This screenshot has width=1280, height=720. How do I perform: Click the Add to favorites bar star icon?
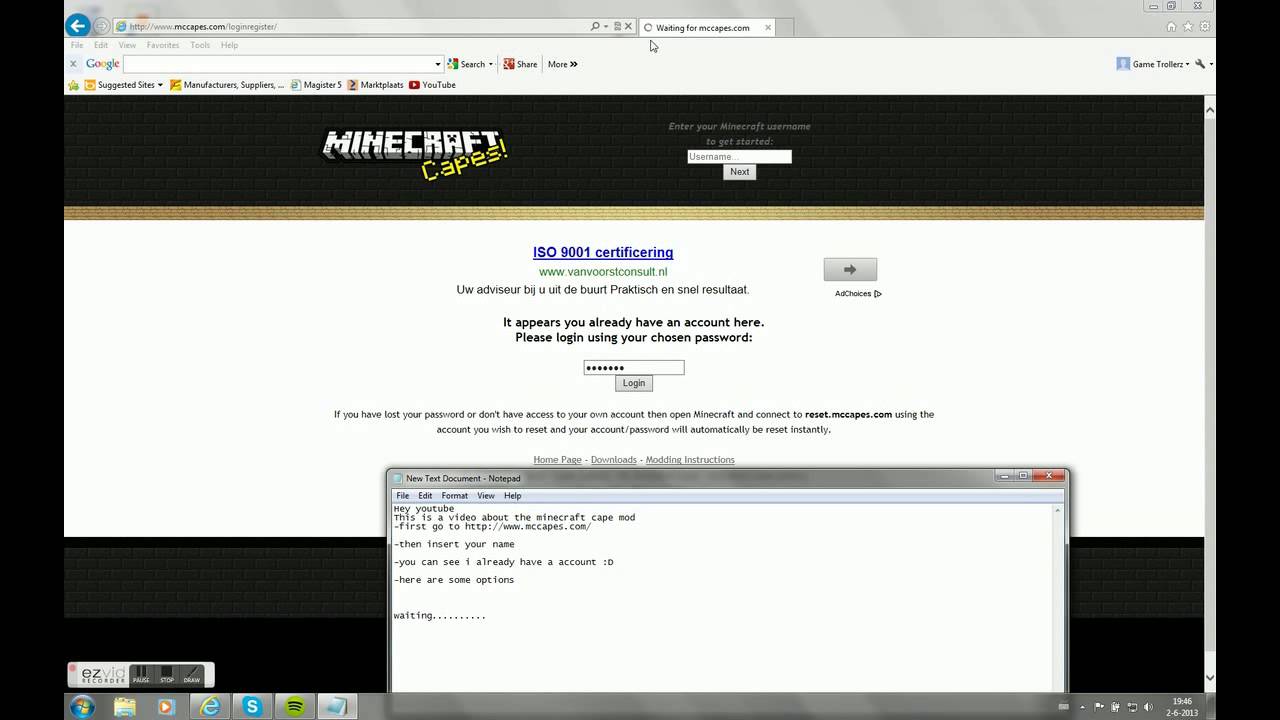[x=73, y=85]
